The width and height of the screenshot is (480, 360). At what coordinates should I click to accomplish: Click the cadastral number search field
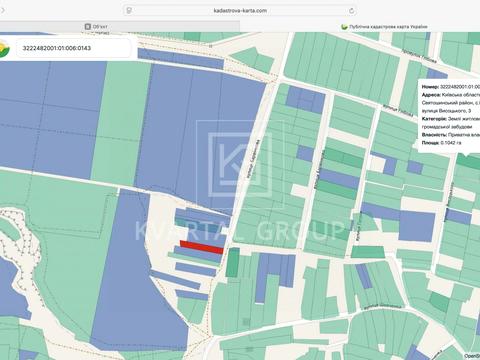click(74, 48)
